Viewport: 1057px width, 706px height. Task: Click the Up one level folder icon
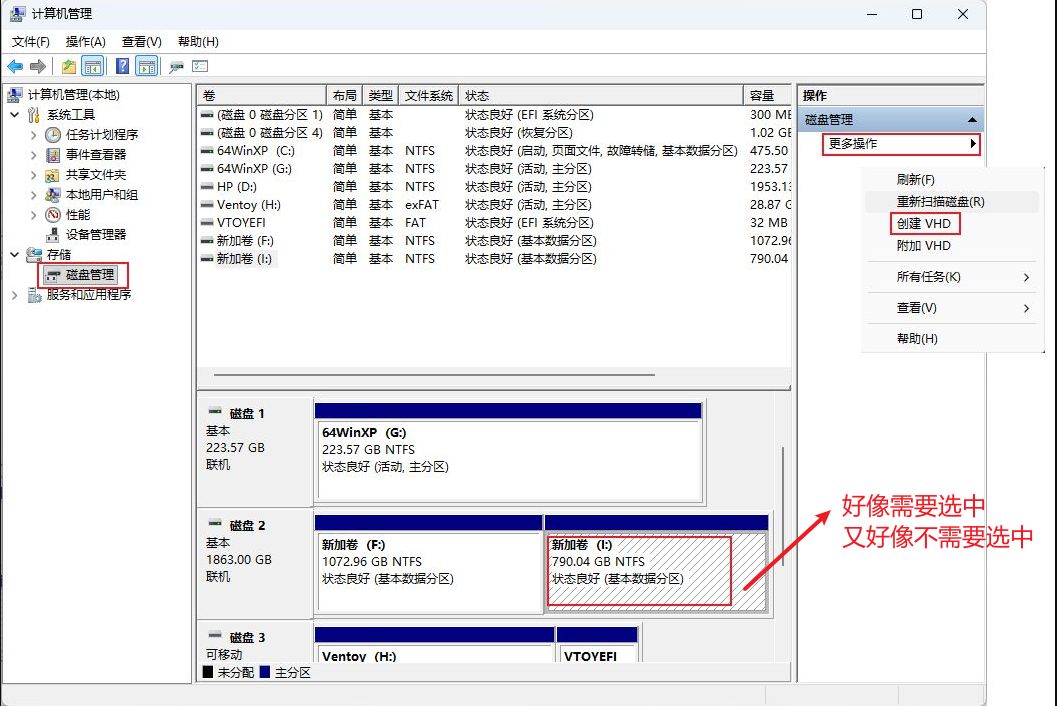68,66
